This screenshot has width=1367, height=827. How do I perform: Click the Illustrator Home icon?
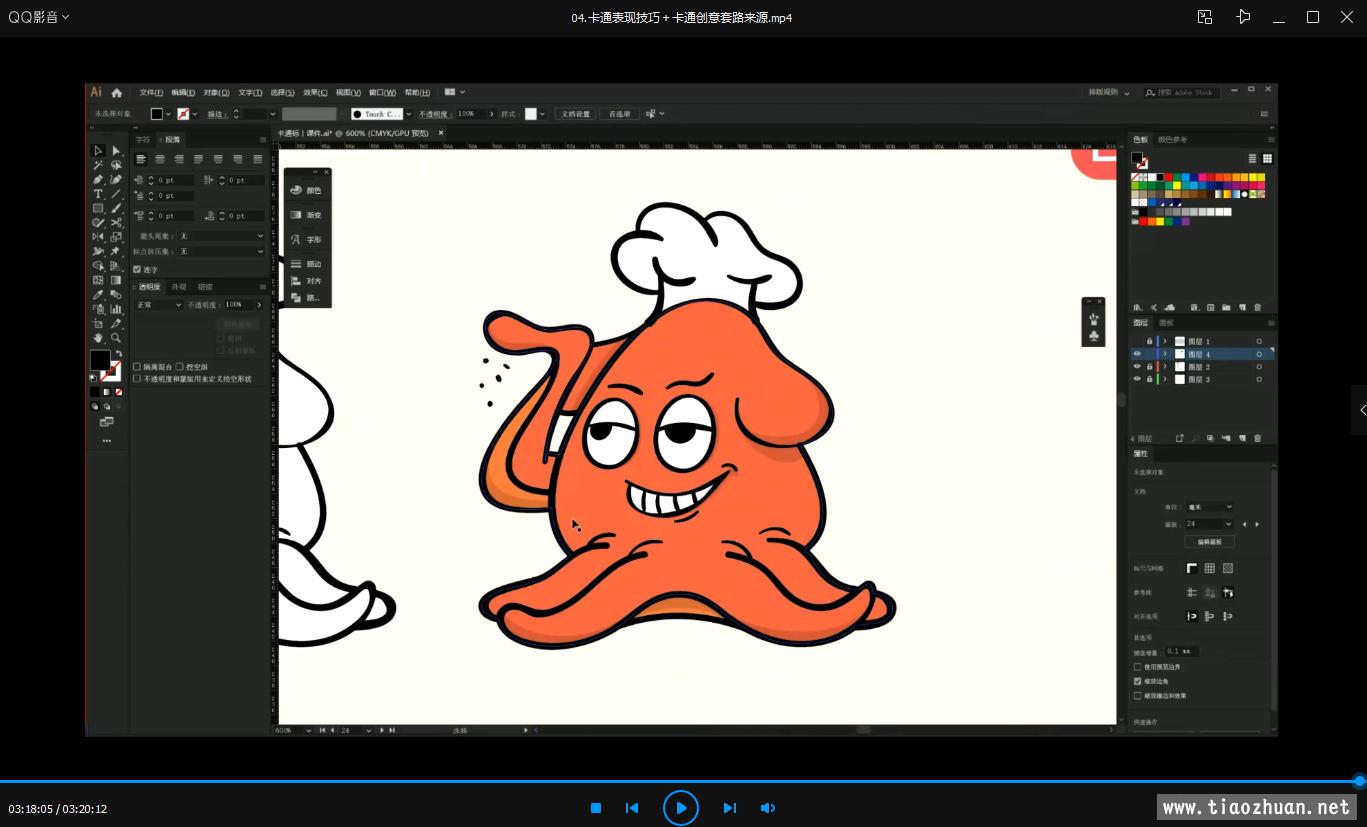(x=117, y=92)
